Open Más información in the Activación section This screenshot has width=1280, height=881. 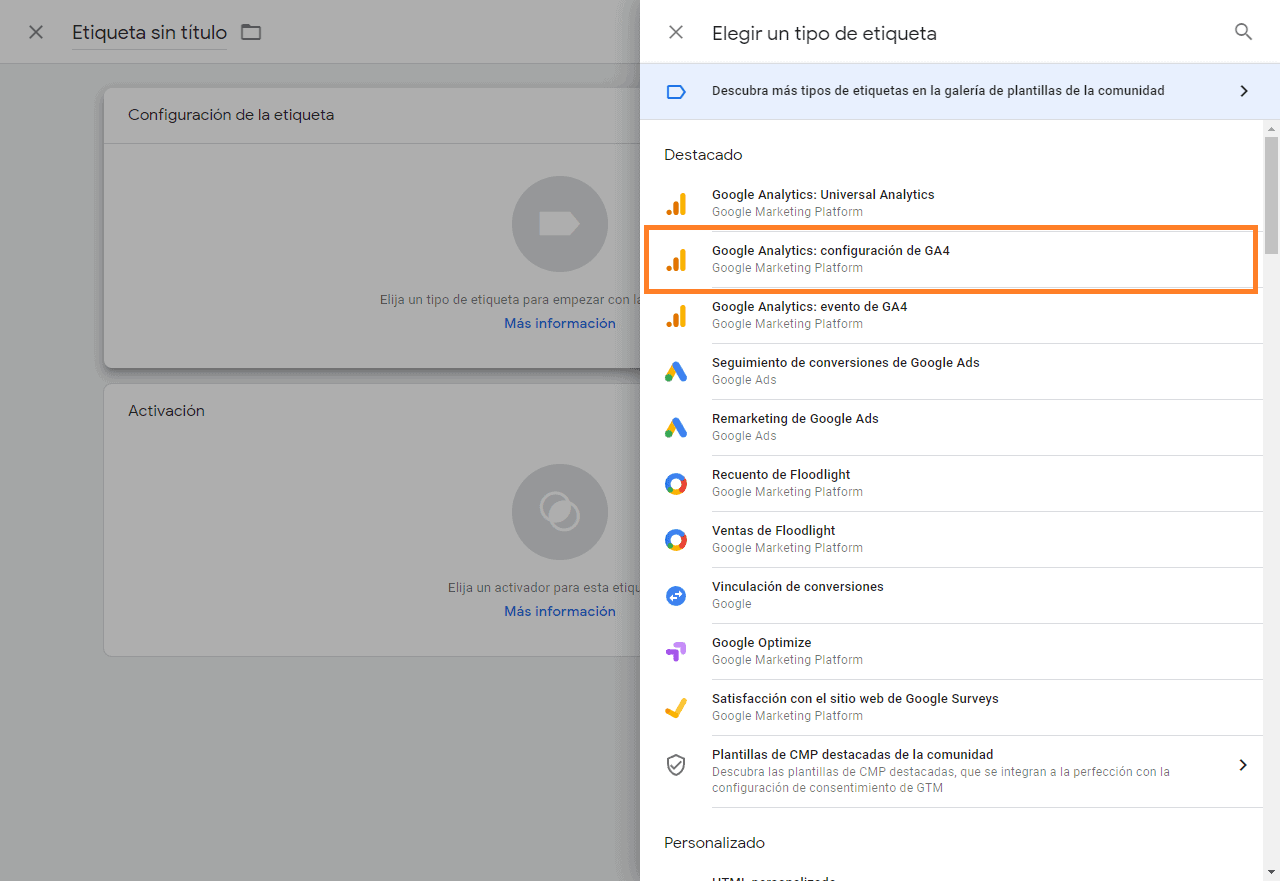pos(559,610)
